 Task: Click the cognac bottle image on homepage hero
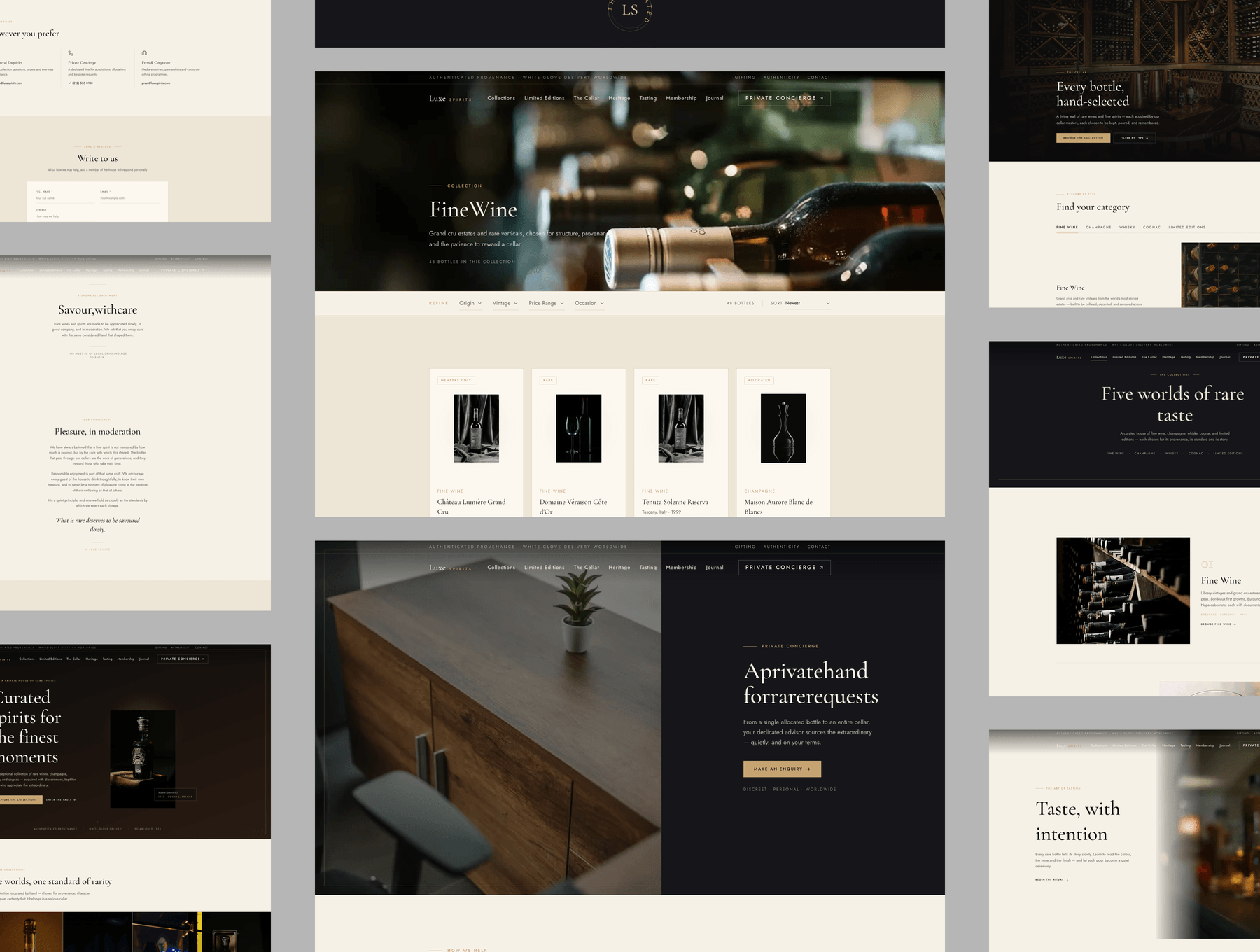(143, 759)
